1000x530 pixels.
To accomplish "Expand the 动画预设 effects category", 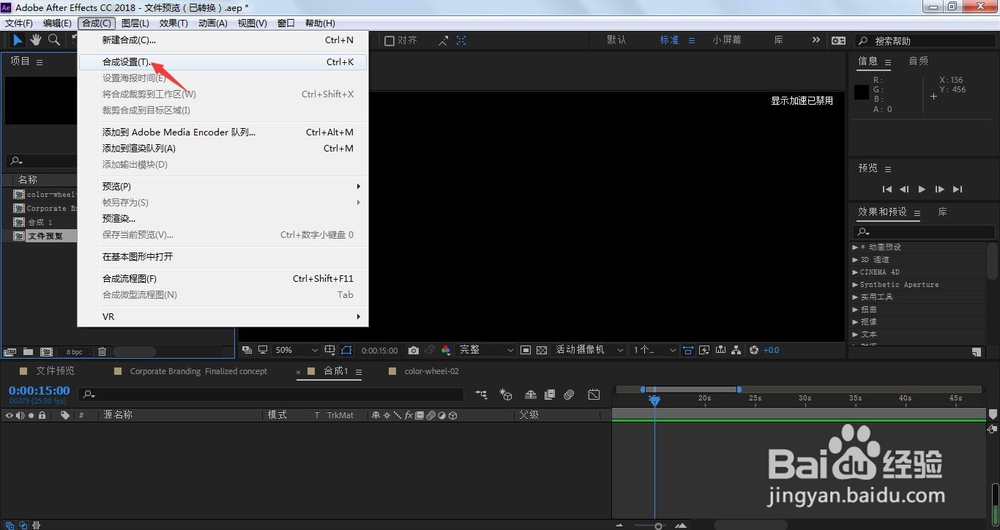I will coord(855,247).
